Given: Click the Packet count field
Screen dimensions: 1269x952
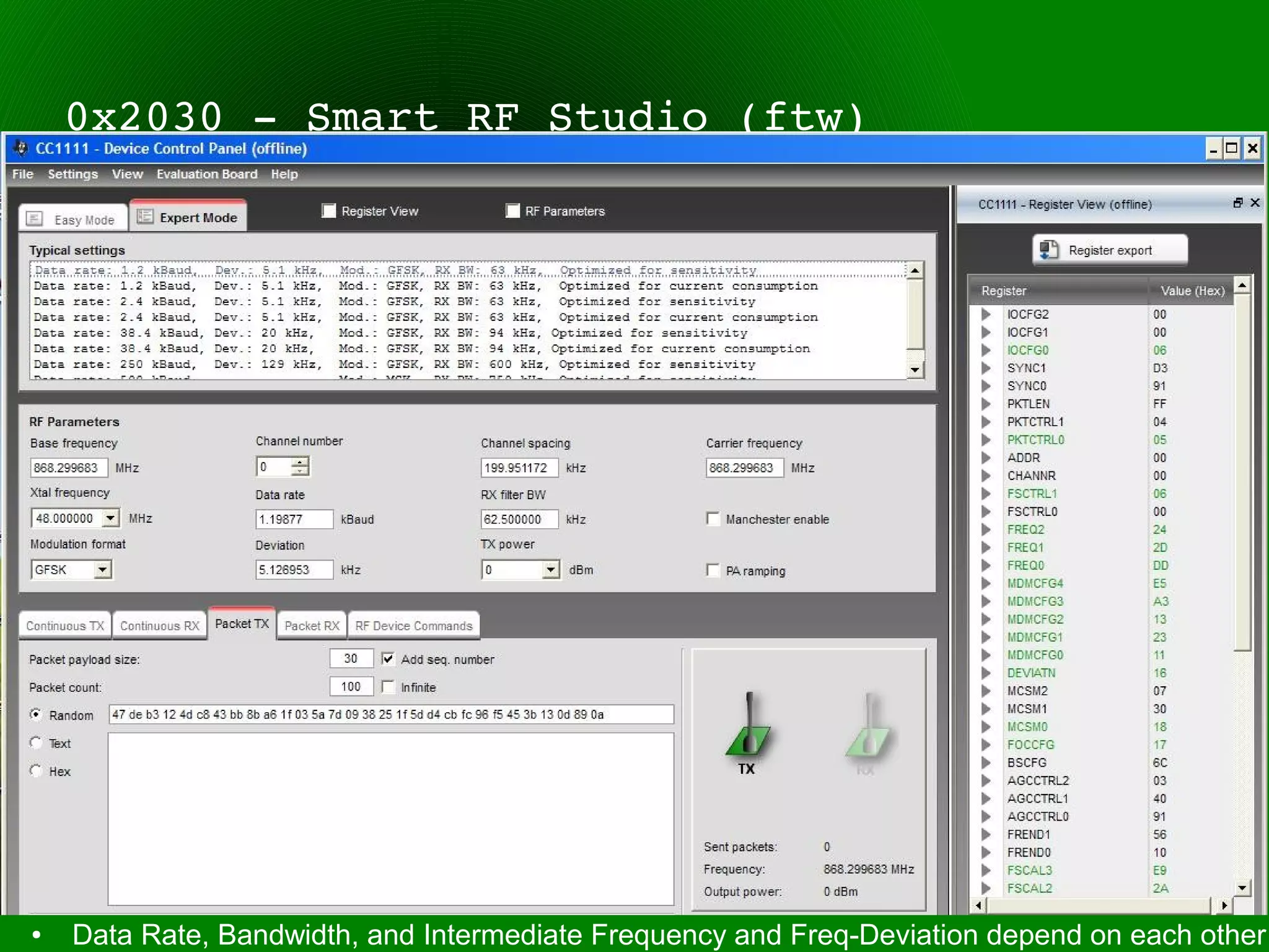Looking at the screenshot, I should (x=351, y=686).
